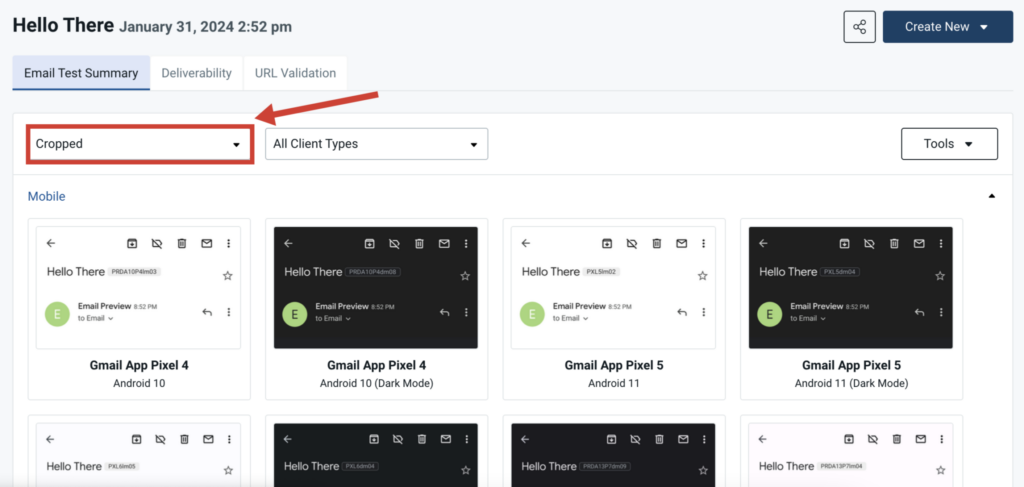Open the Create New dropdown button
The width and height of the screenshot is (1024, 487).
[948, 27]
